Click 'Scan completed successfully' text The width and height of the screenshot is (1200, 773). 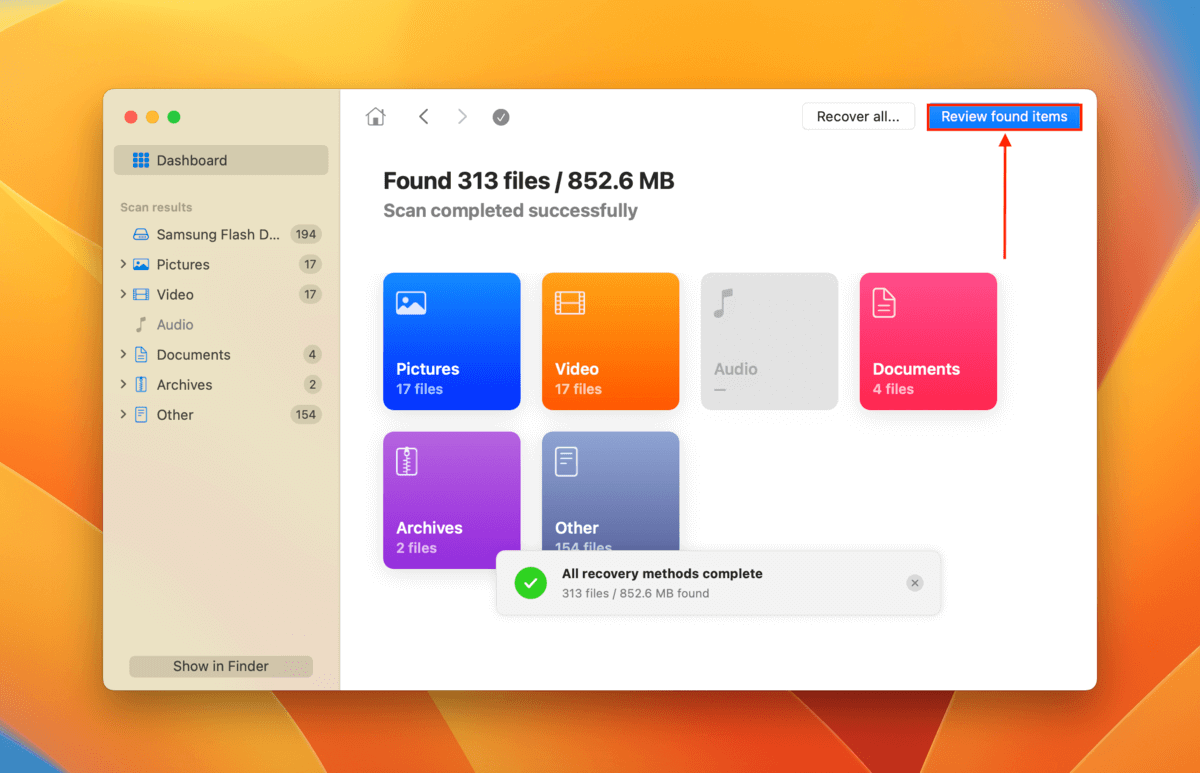pyautogui.click(x=511, y=211)
